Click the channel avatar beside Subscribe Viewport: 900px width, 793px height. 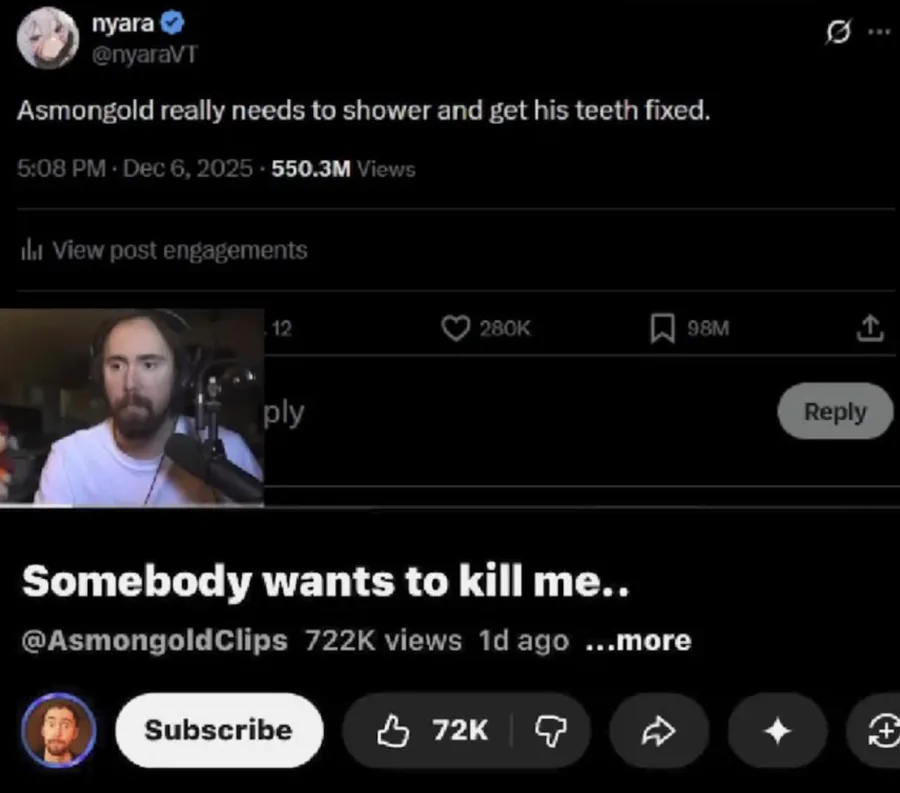coord(58,730)
